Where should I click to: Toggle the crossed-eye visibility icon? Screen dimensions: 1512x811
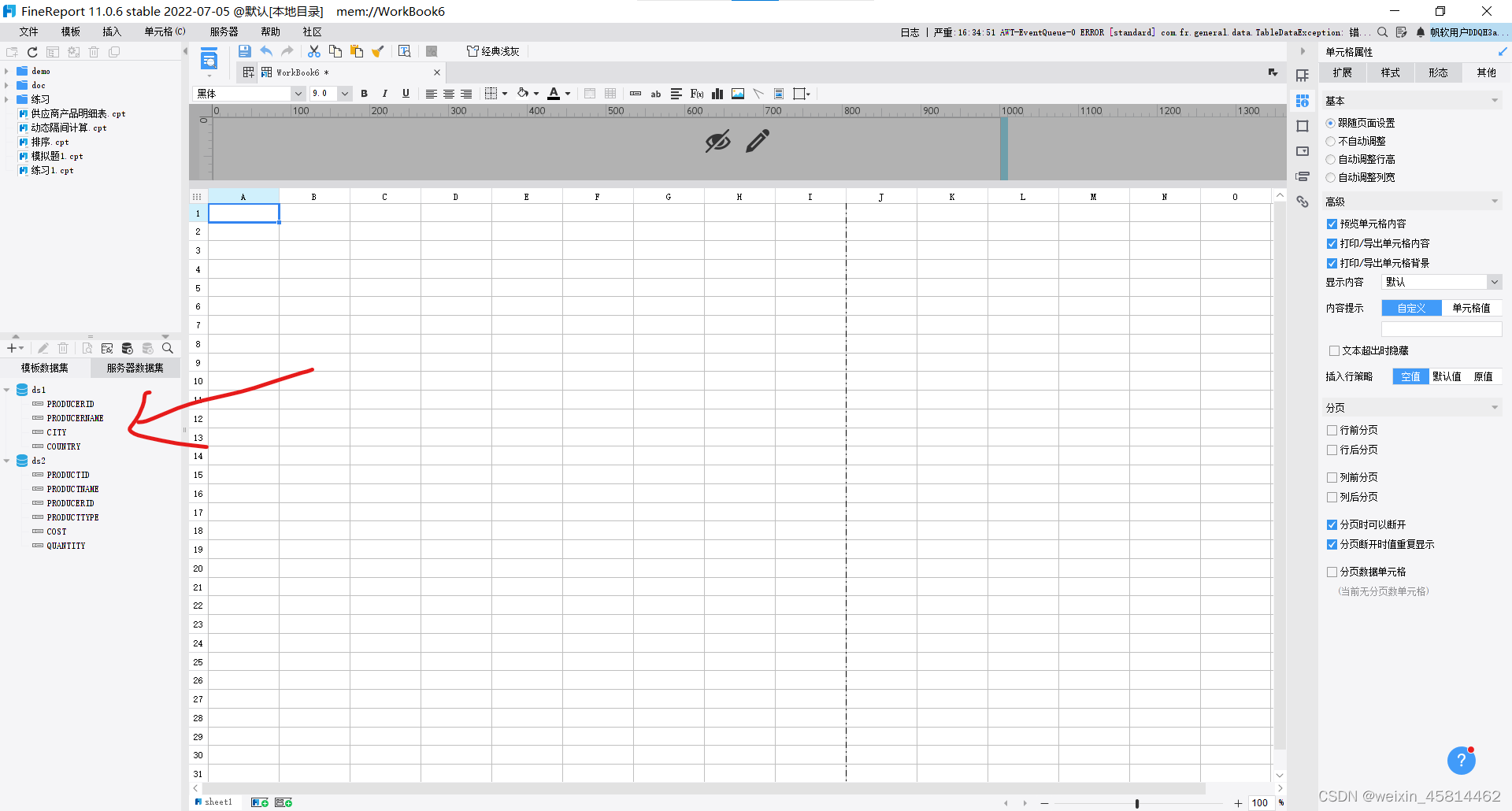click(x=717, y=142)
